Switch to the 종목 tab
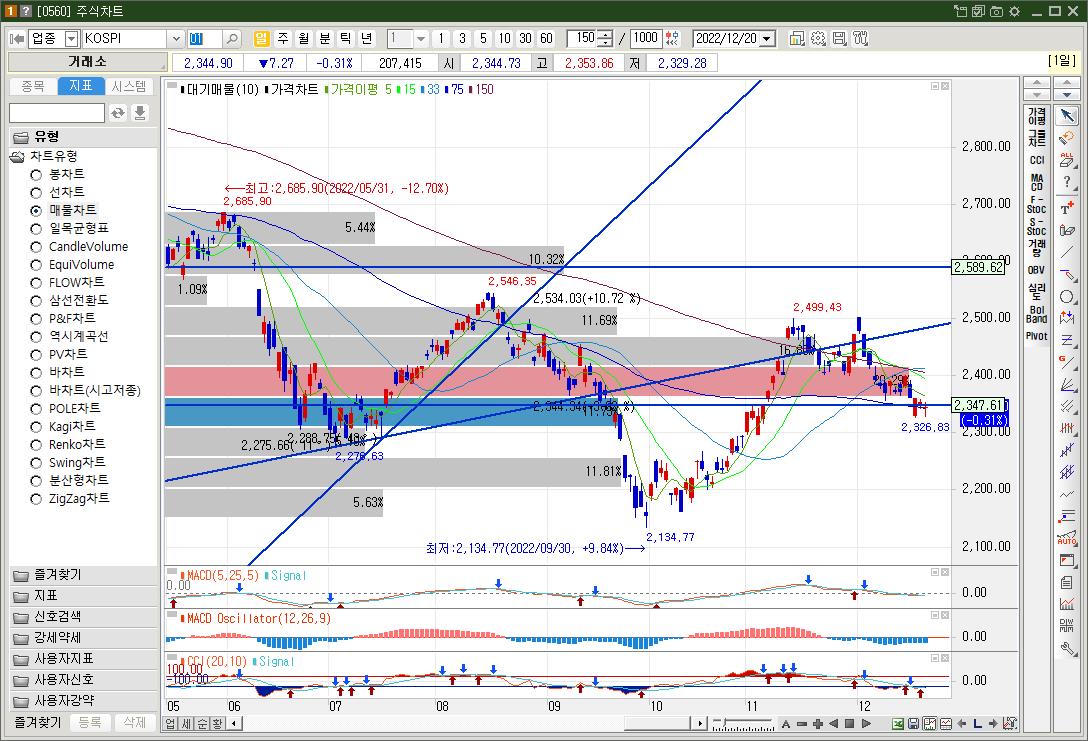 [x=33, y=86]
